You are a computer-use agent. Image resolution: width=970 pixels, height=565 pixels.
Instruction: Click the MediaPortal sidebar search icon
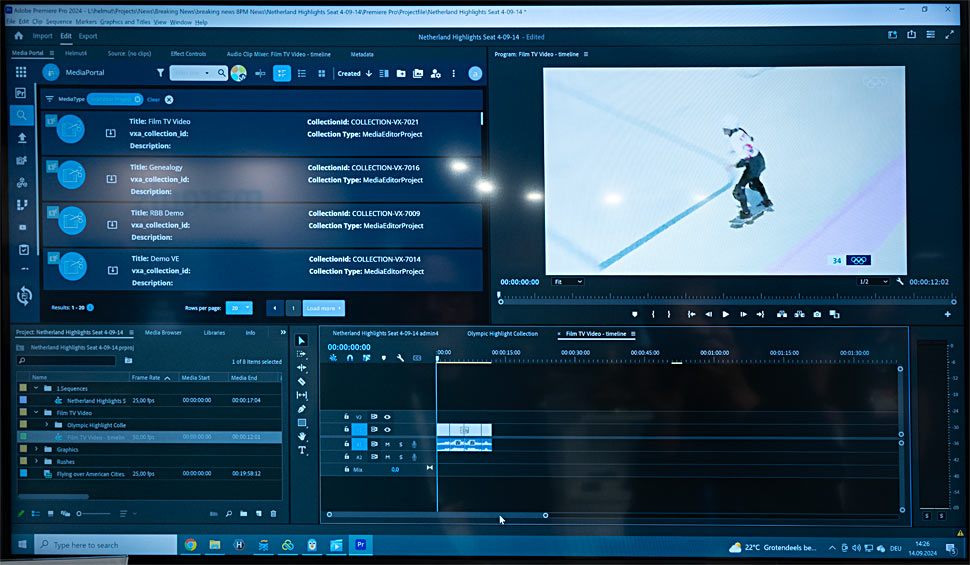[x=22, y=115]
